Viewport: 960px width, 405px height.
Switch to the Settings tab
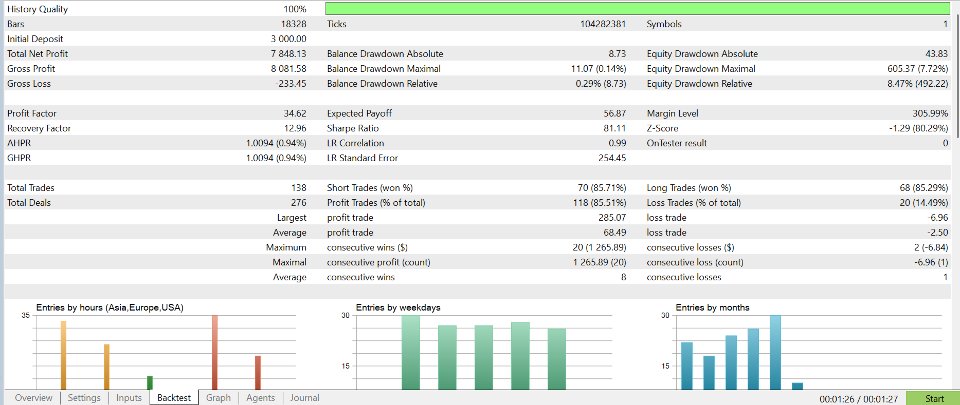pyautogui.click(x=84, y=398)
